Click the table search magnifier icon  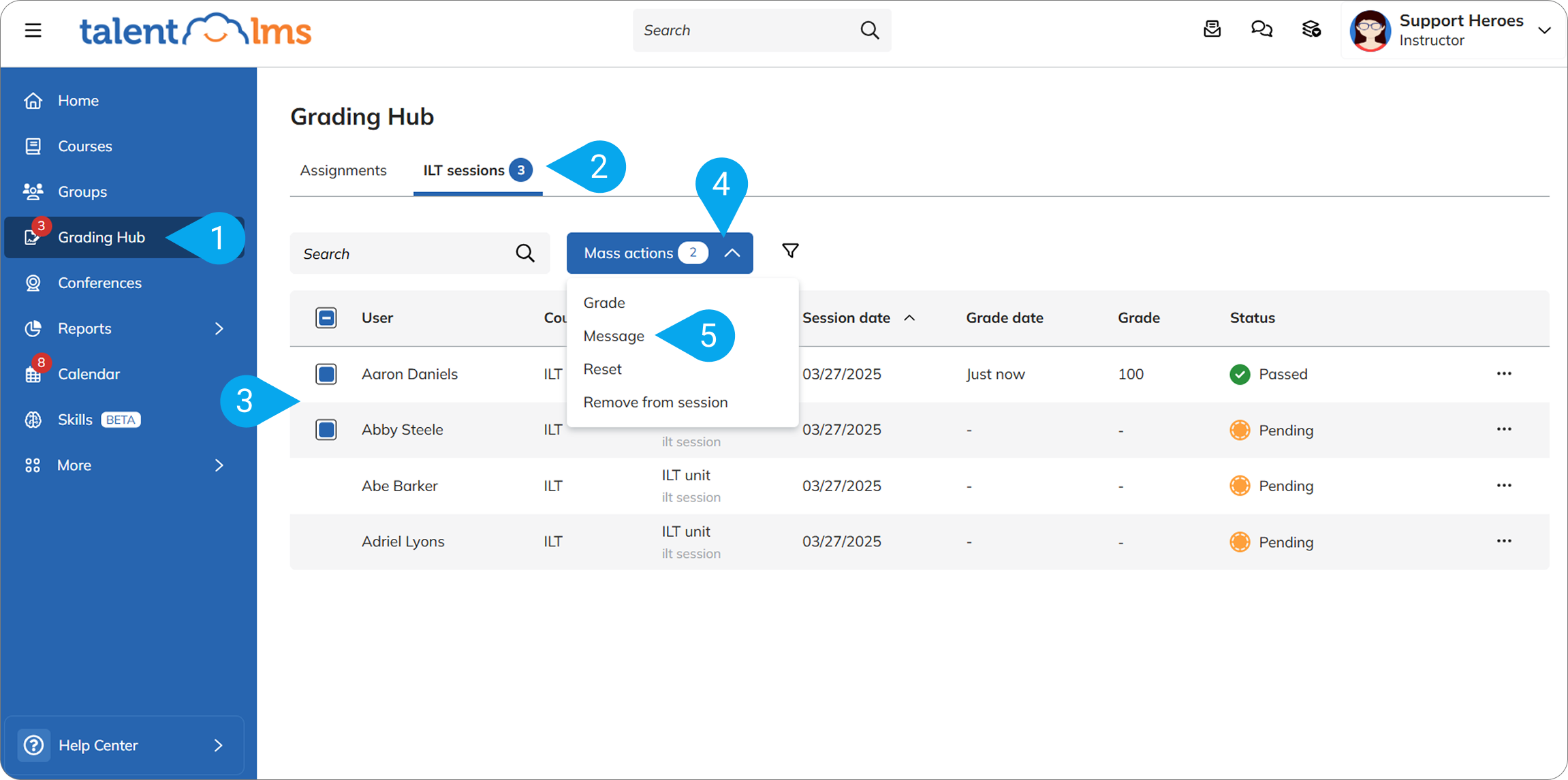tap(524, 253)
